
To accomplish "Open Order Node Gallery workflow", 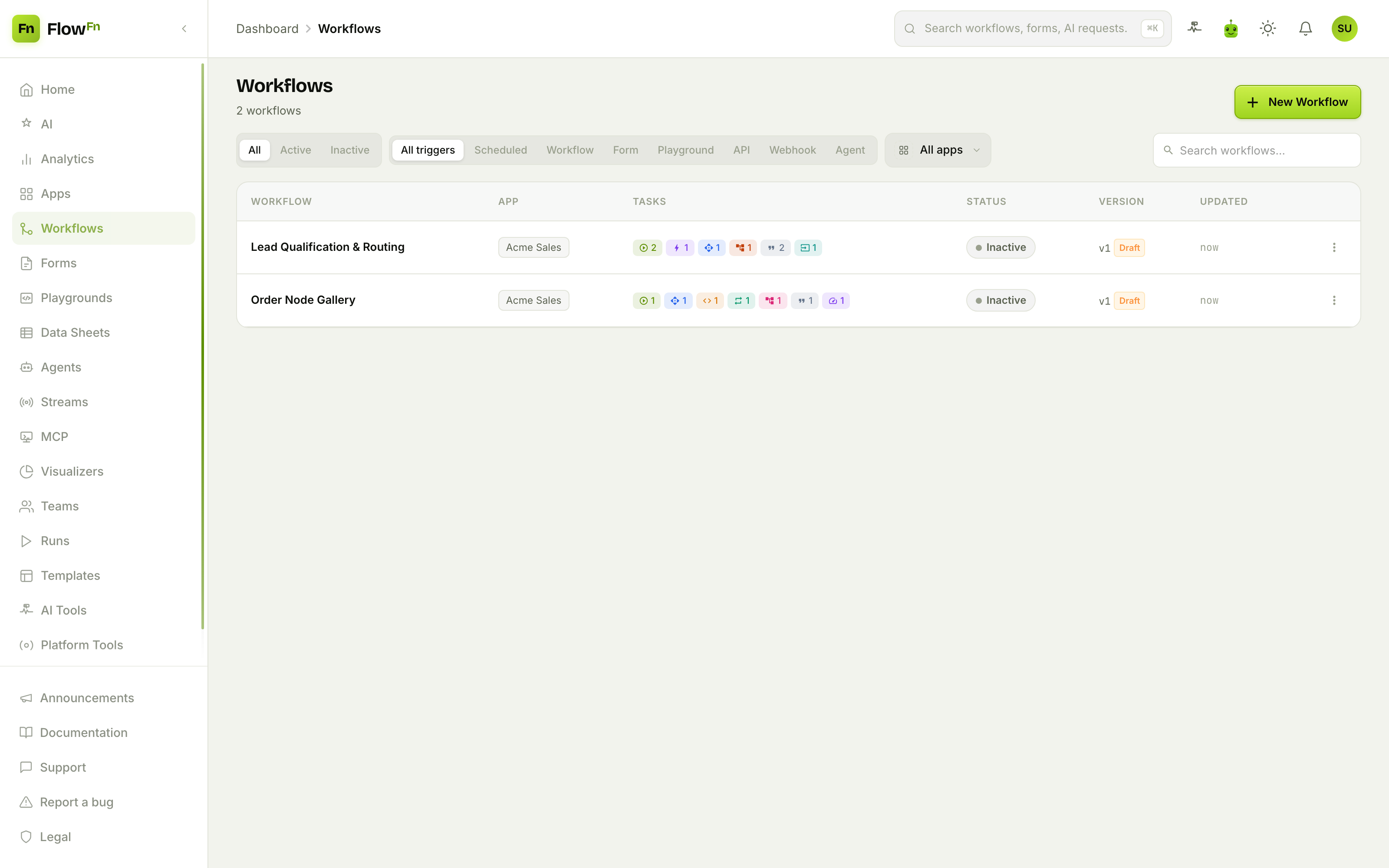I will click(x=303, y=299).
